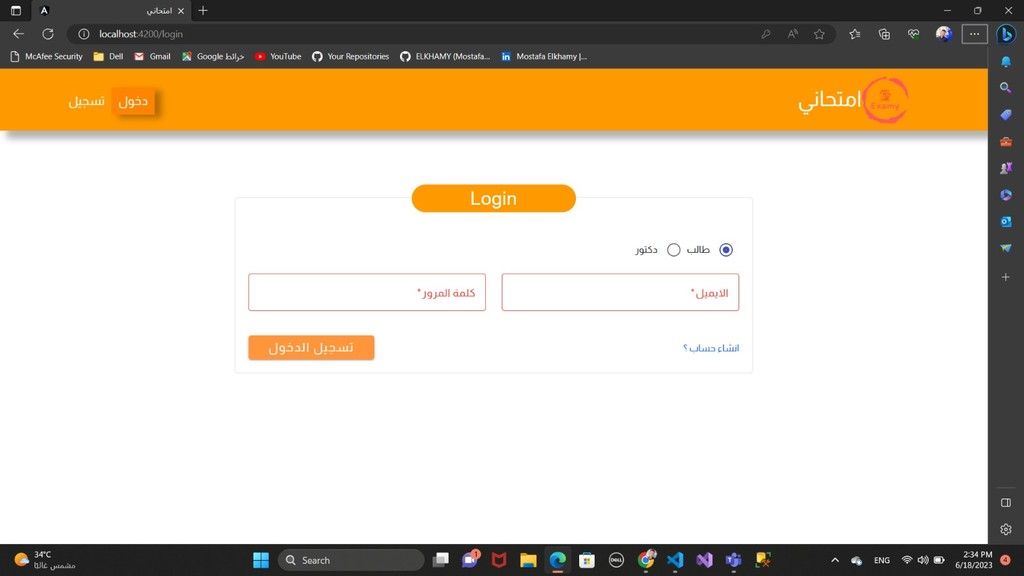This screenshot has height=576, width=1024.
Task: Focus the الايميل email field
Action: [x=620, y=292]
